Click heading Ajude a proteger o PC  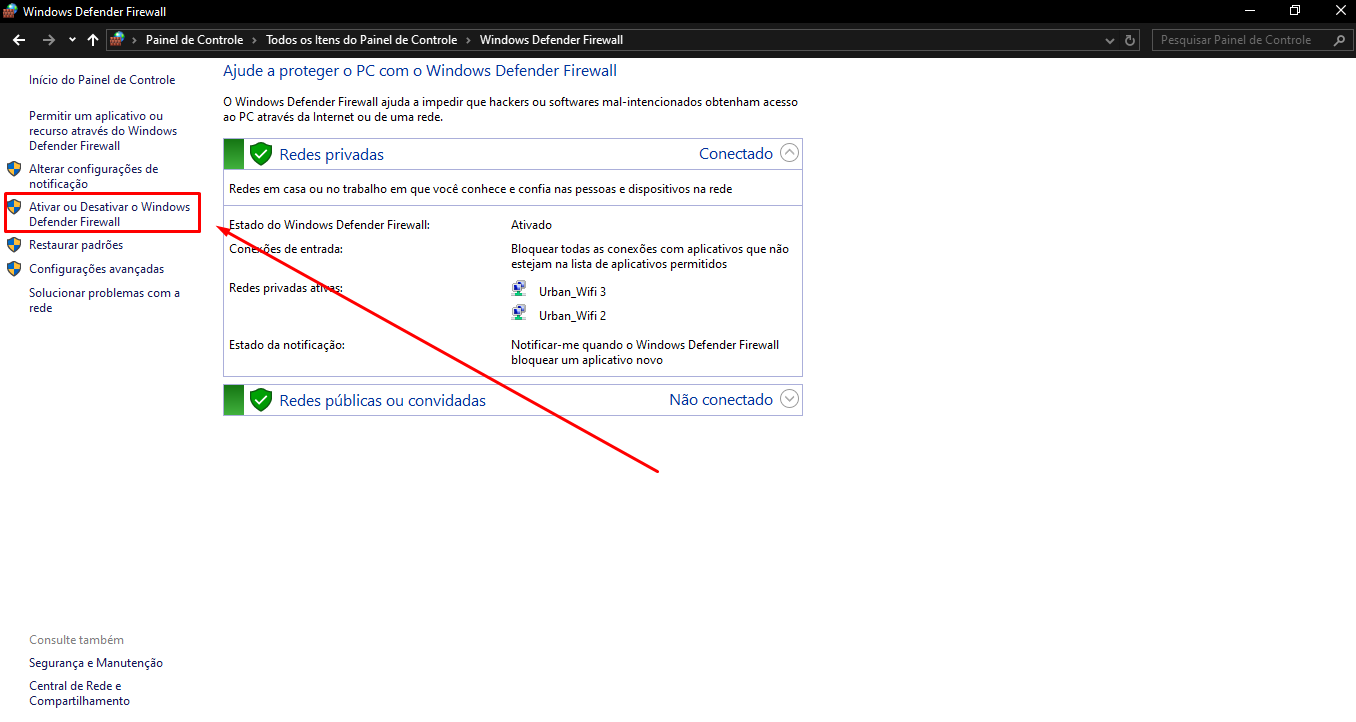420,71
